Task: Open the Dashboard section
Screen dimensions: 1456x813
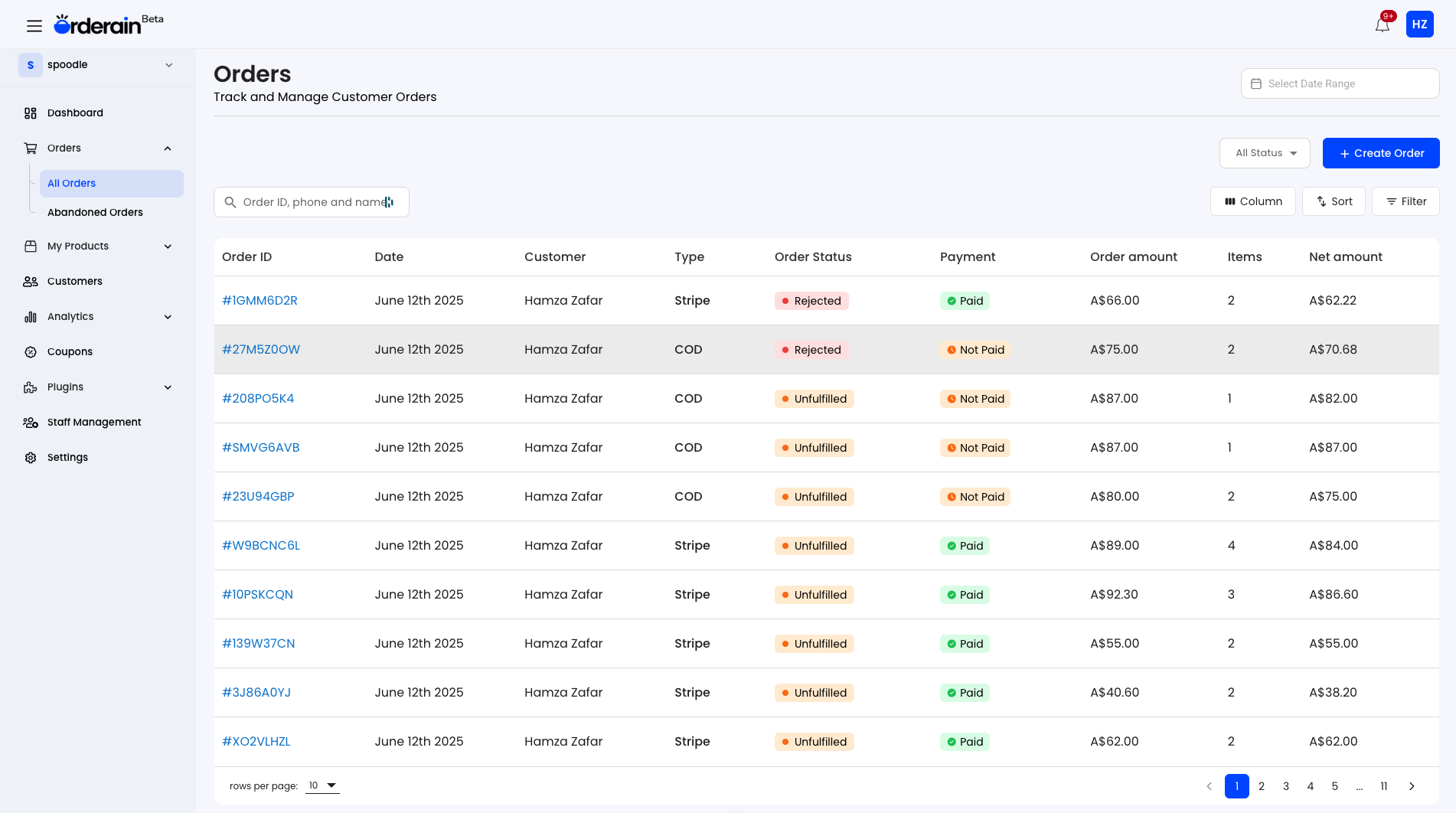Action: [75, 113]
